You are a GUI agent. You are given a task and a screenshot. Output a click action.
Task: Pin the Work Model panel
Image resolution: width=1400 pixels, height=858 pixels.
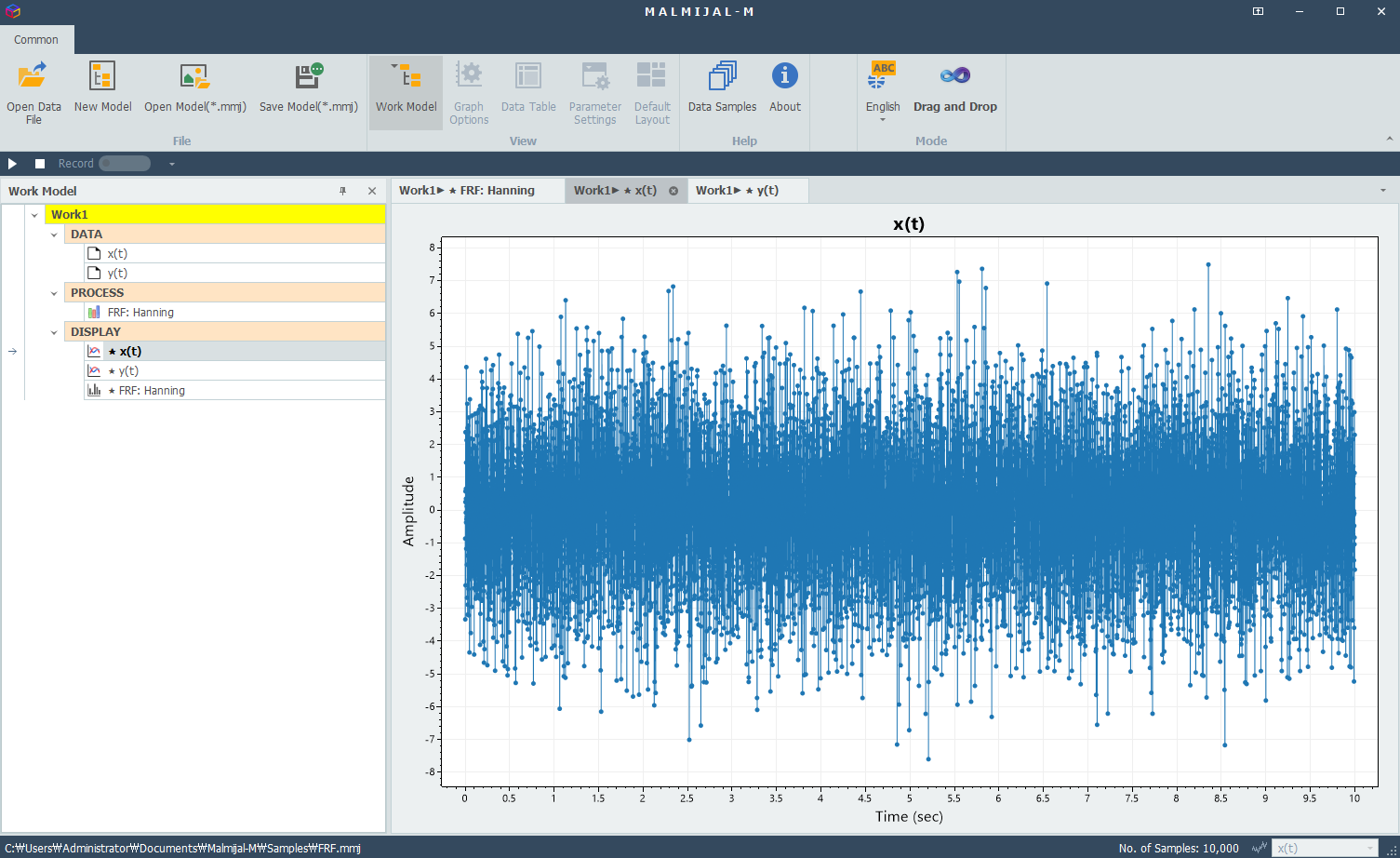pyautogui.click(x=343, y=191)
